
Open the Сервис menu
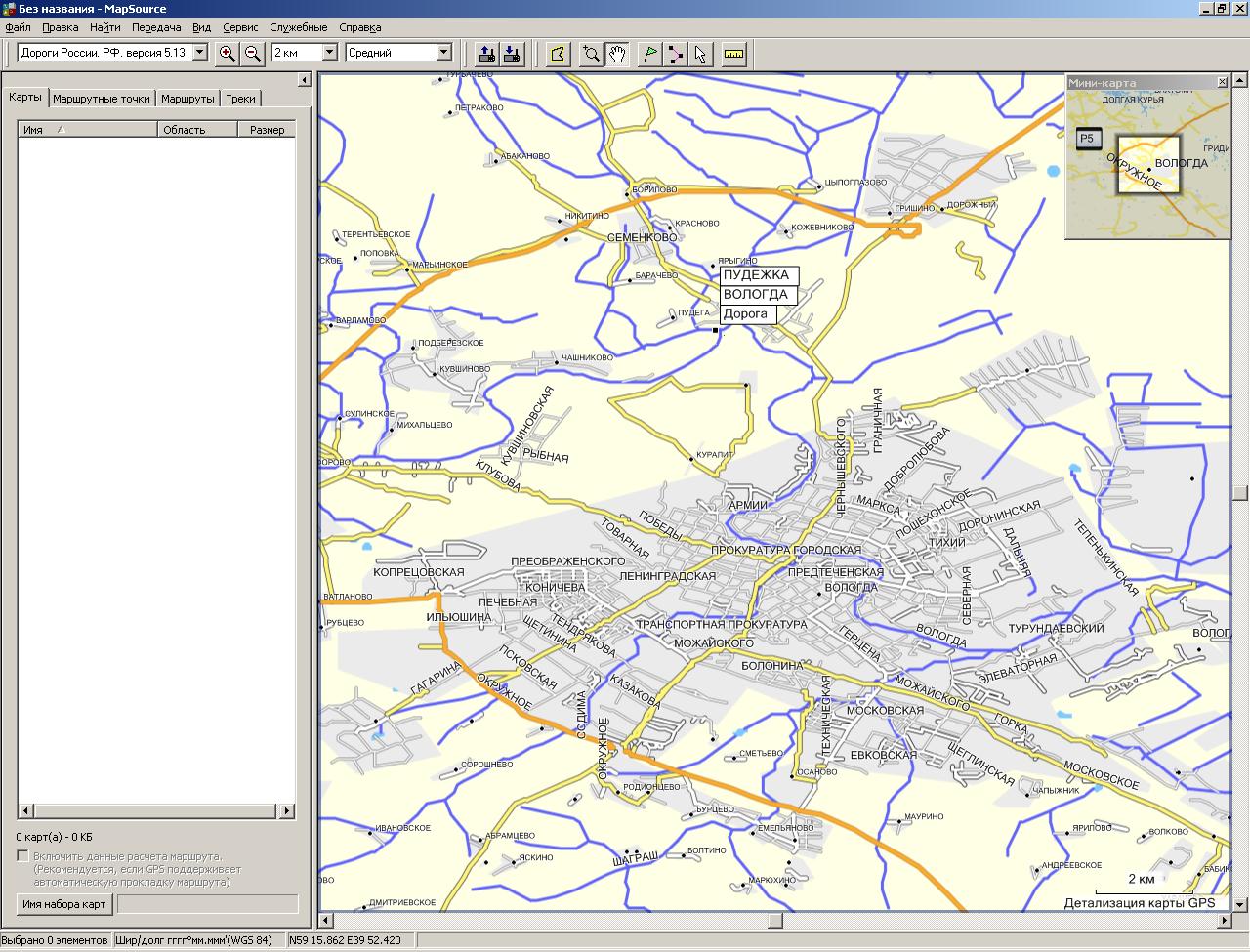240,28
